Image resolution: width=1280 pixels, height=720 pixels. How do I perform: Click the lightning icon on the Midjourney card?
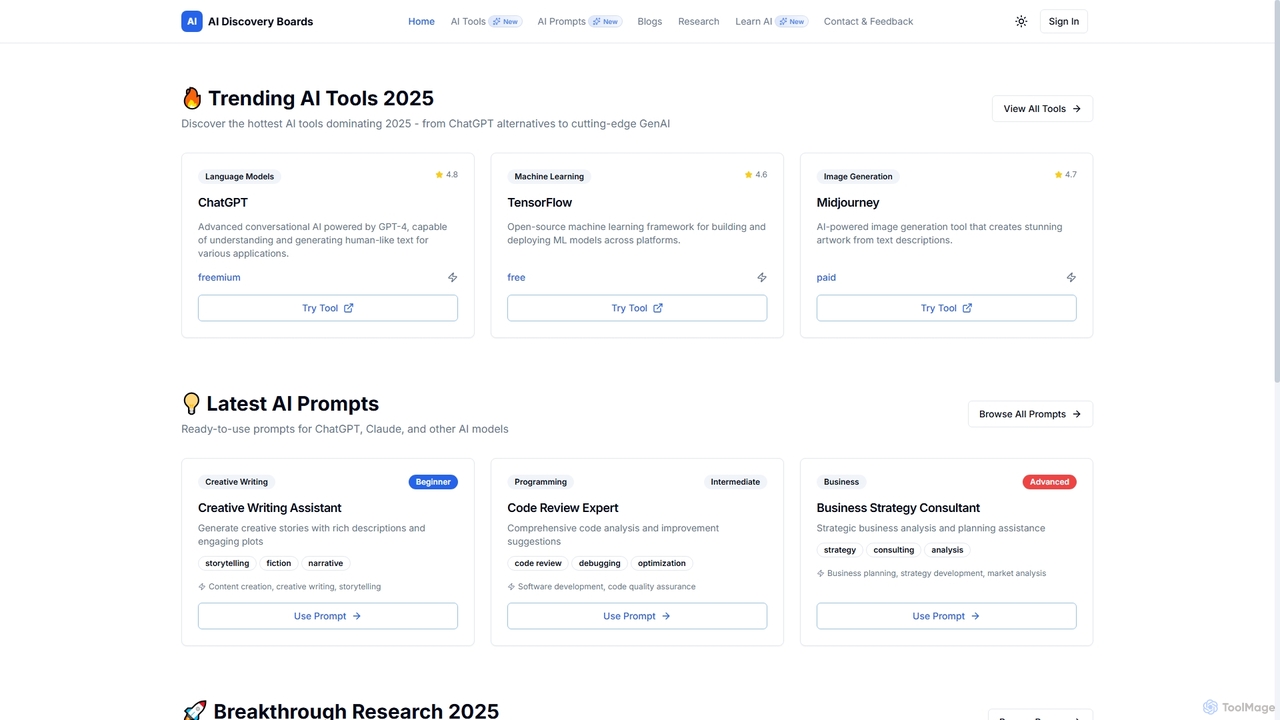point(1071,277)
